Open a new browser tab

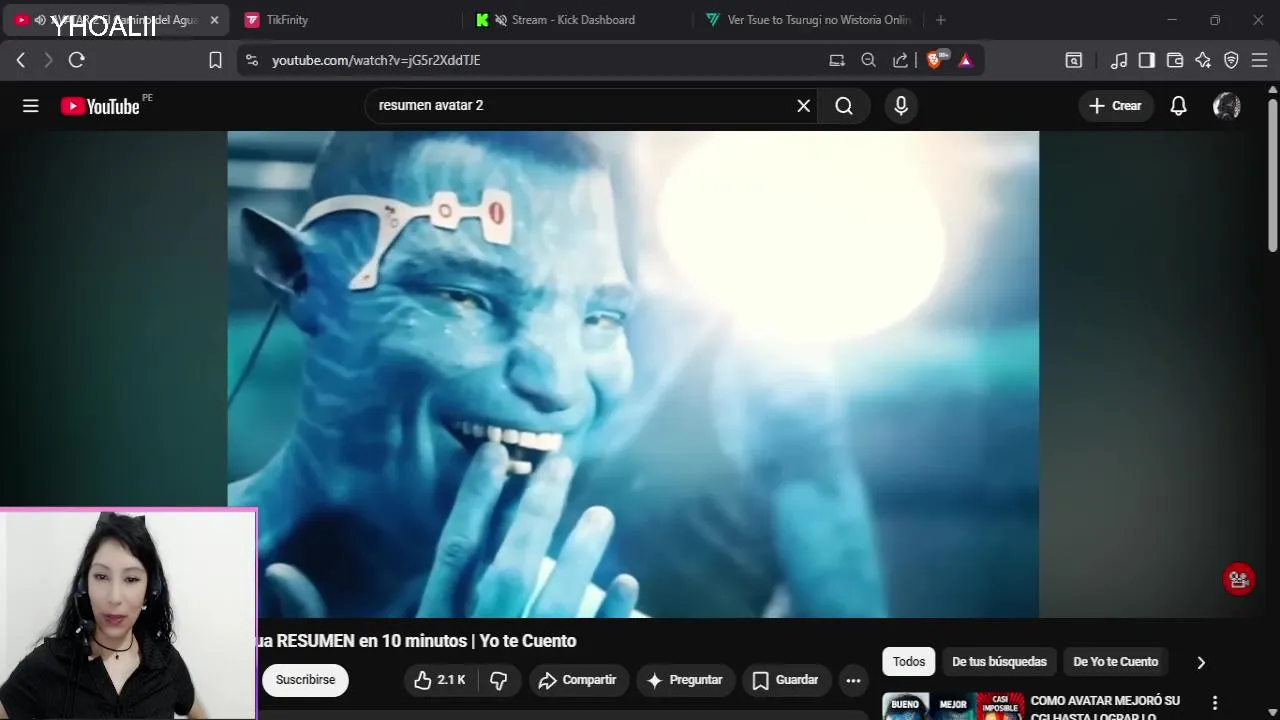[x=940, y=20]
